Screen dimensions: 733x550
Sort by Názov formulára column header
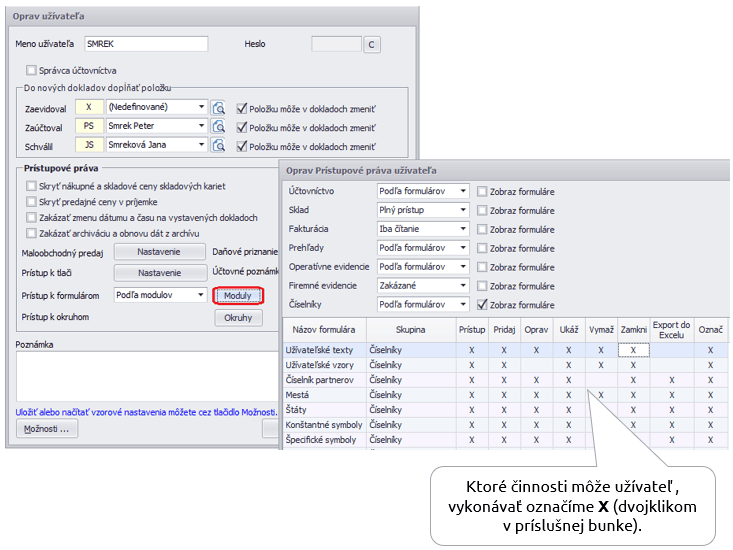click(x=324, y=329)
